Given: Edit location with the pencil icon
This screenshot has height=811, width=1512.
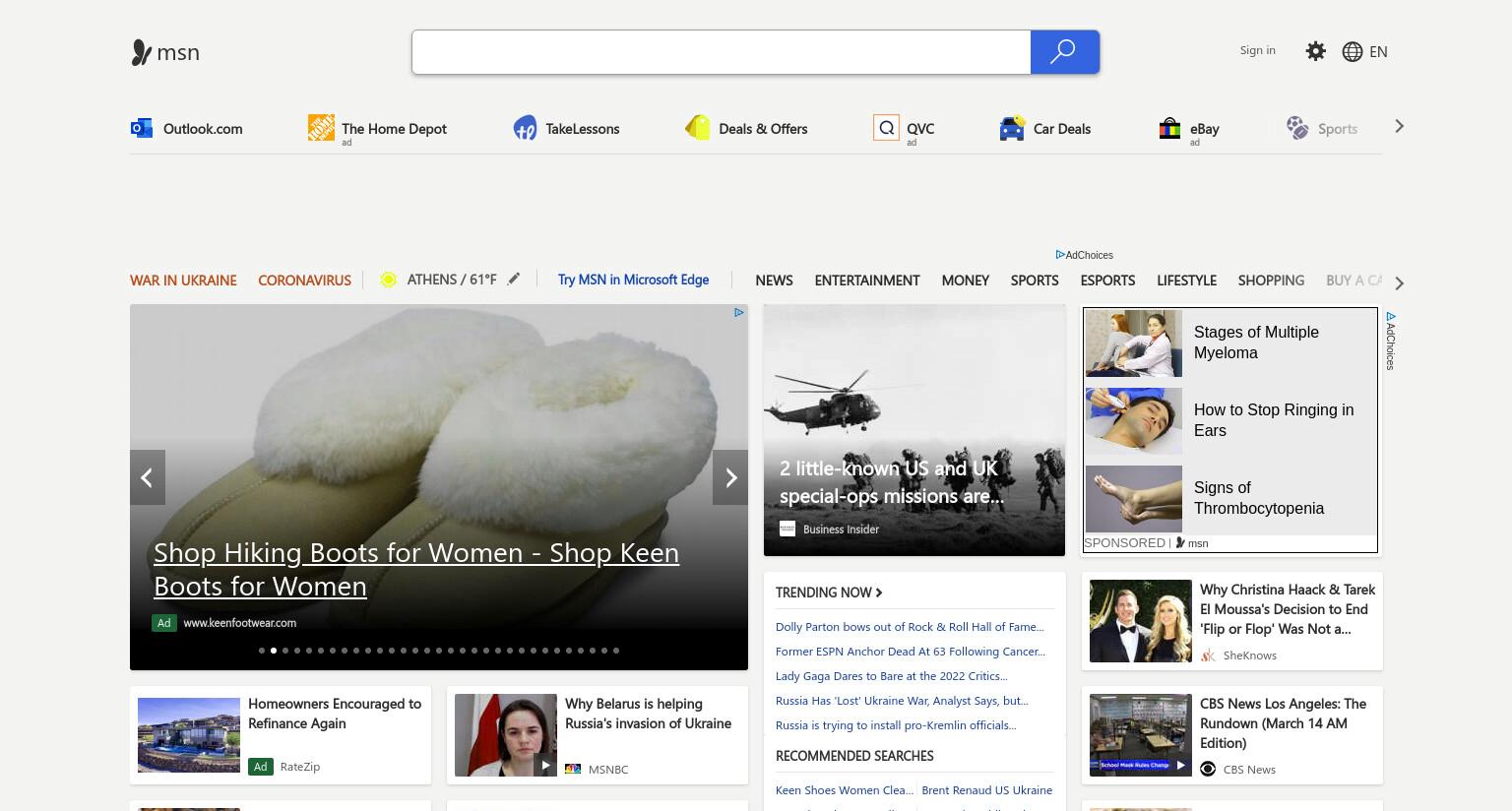Looking at the screenshot, I should point(514,279).
